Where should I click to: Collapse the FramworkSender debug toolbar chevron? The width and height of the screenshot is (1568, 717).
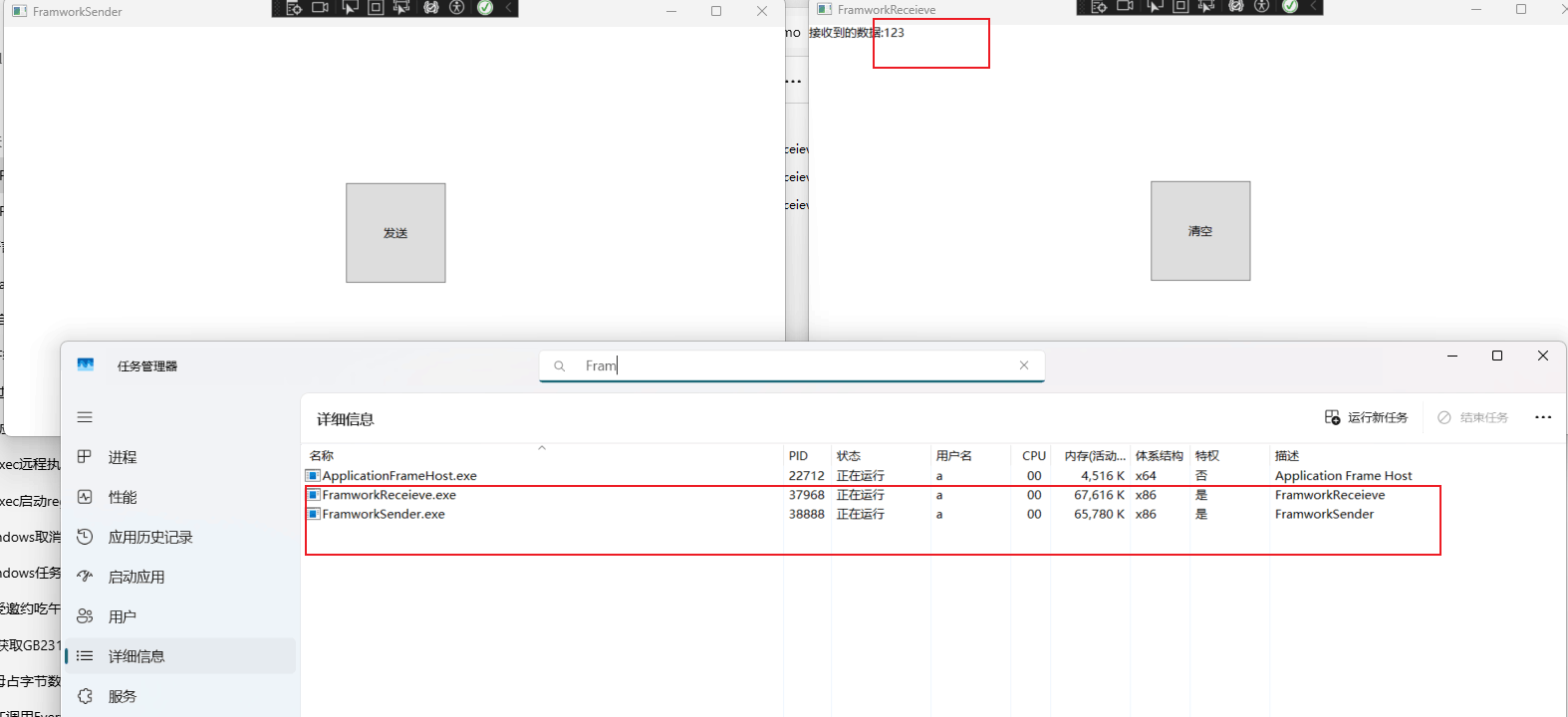(508, 8)
